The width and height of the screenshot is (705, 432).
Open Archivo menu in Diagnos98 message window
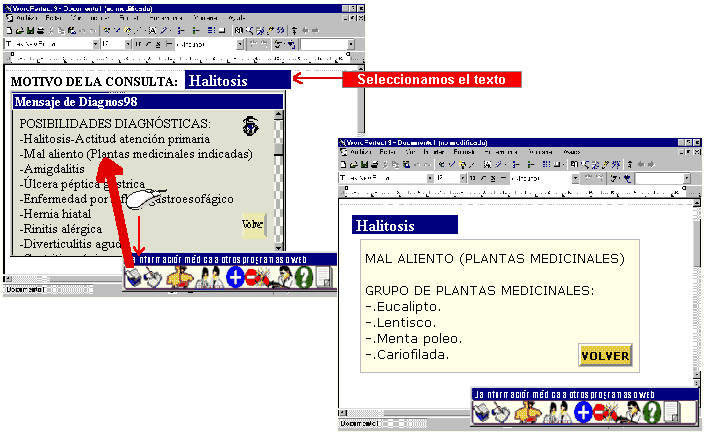pos(27,18)
